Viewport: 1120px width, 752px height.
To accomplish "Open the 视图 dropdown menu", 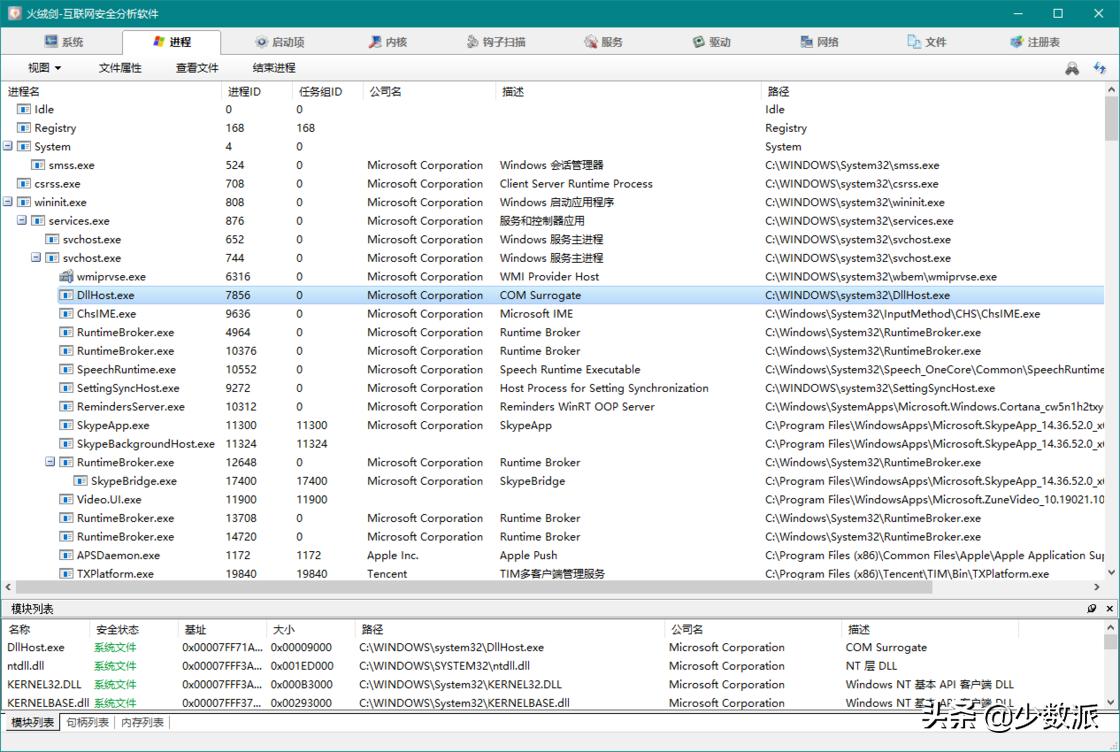I will 44,68.
